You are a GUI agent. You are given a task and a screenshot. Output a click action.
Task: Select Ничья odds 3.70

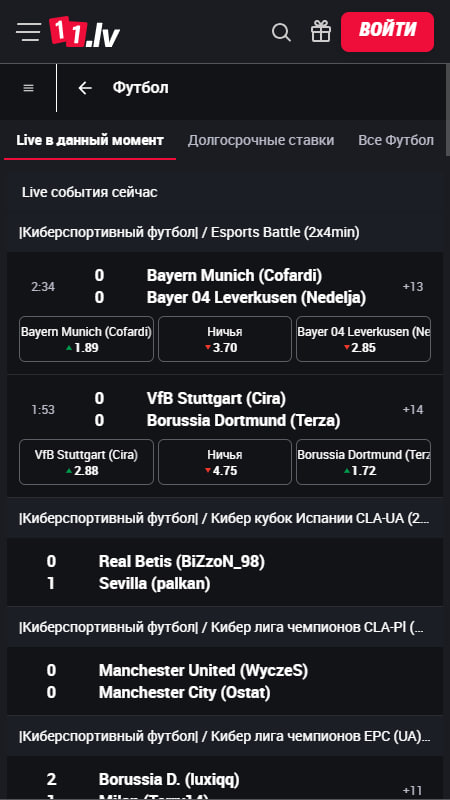pos(224,339)
